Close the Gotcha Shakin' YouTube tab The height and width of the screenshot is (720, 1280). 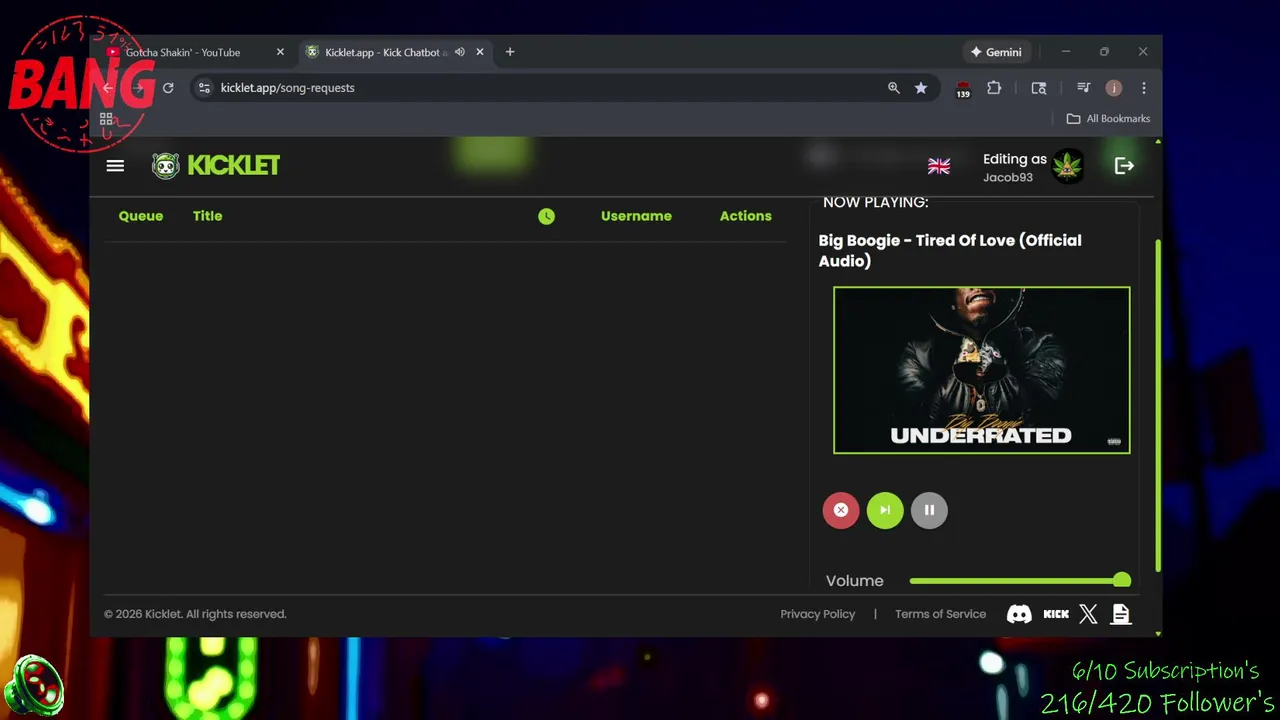coord(280,52)
